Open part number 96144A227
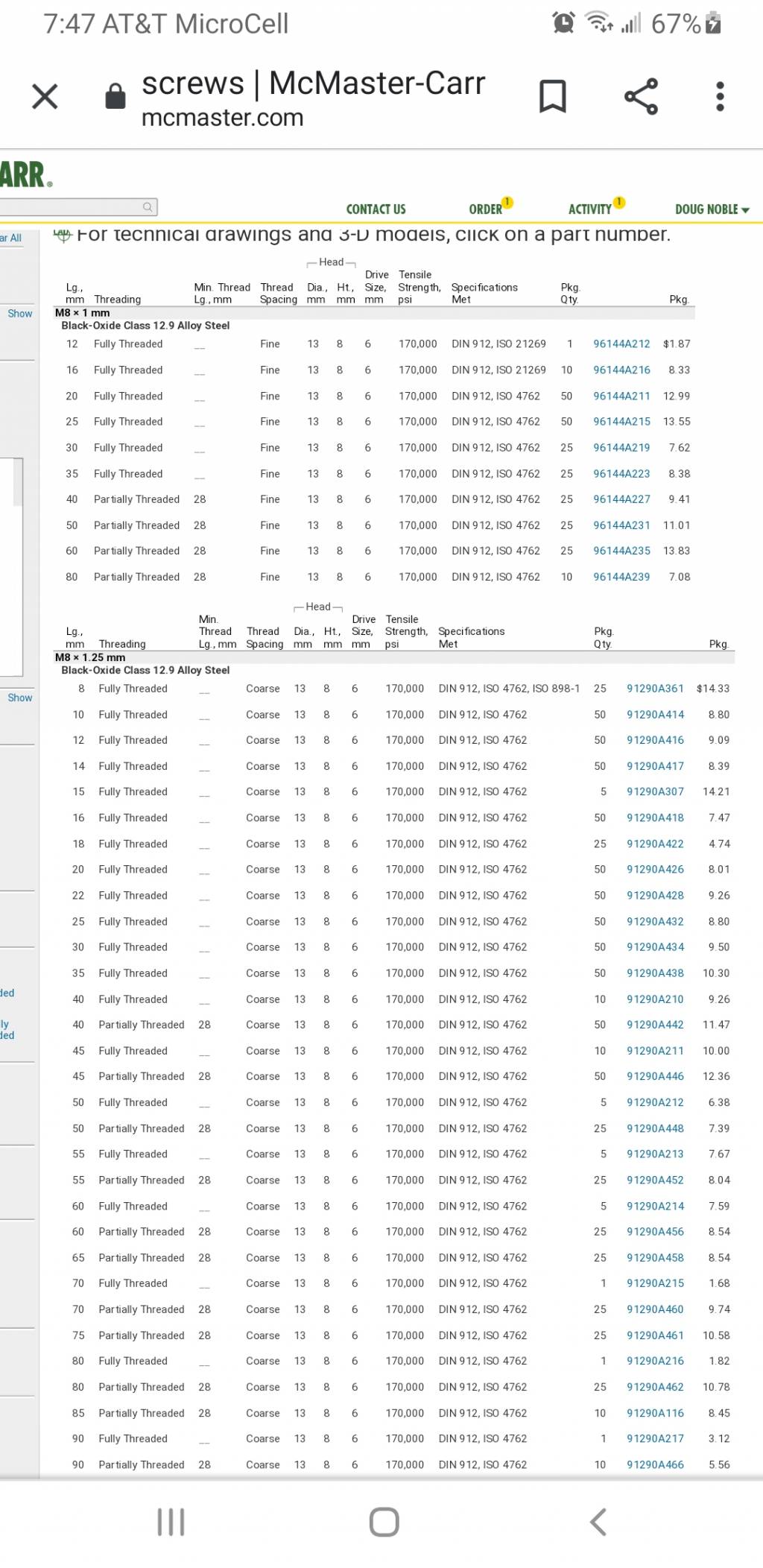Viewport: 763px width, 1568px height. [x=621, y=499]
